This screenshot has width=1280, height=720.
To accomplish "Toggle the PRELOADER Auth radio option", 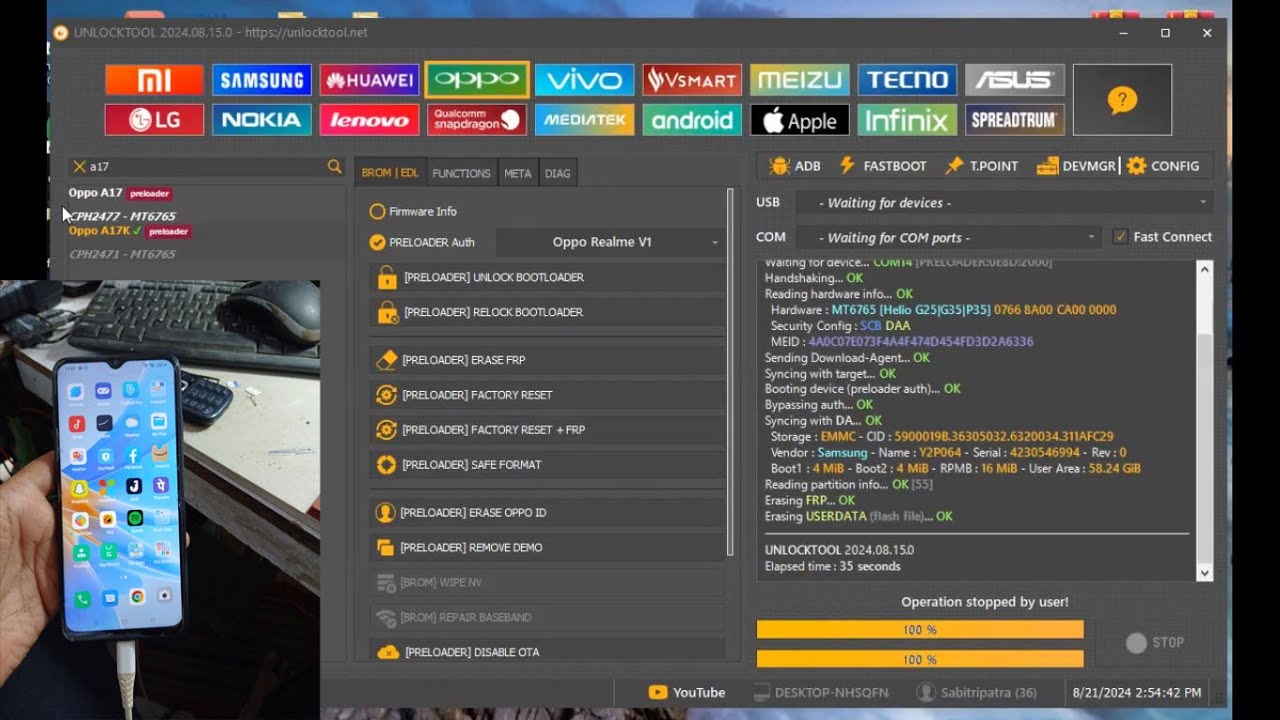I will click(x=422, y=242).
